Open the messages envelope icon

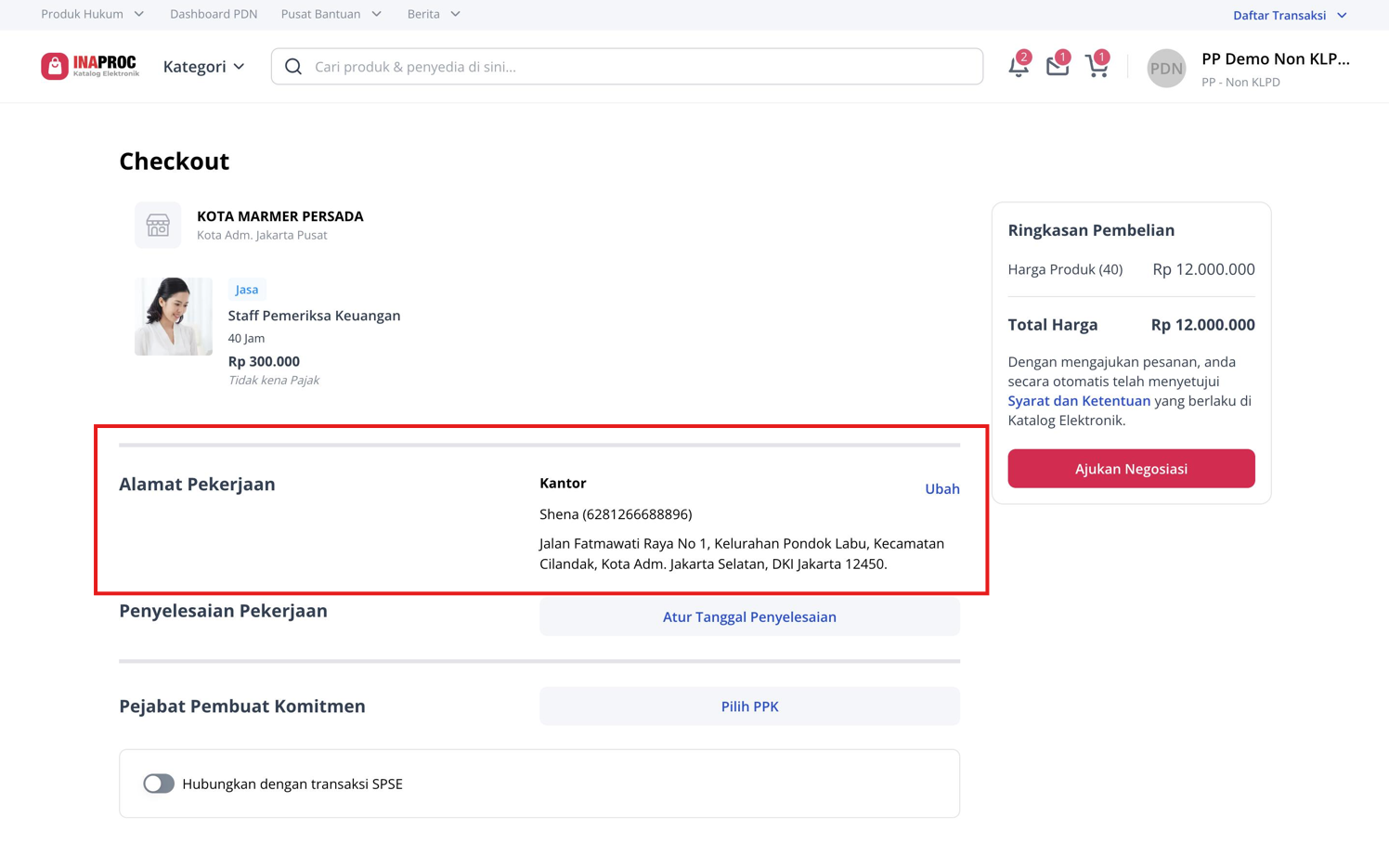(x=1058, y=65)
